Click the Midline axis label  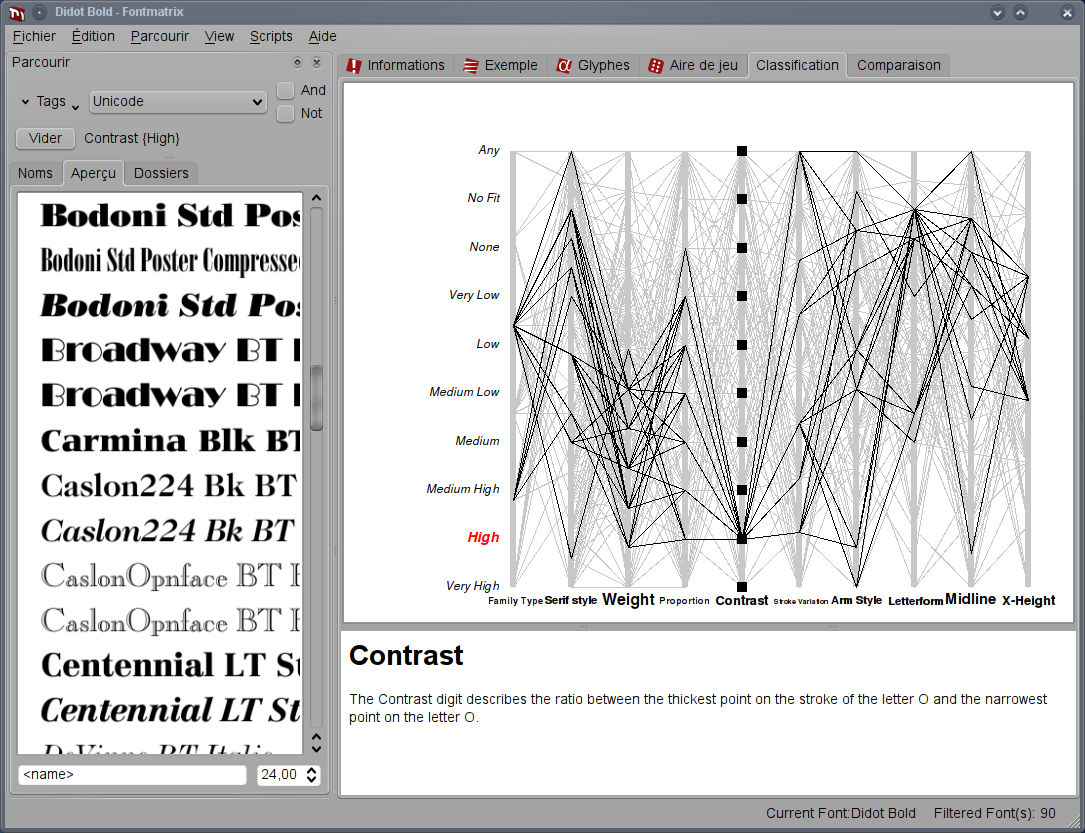pyautogui.click(x=971, y=599)
